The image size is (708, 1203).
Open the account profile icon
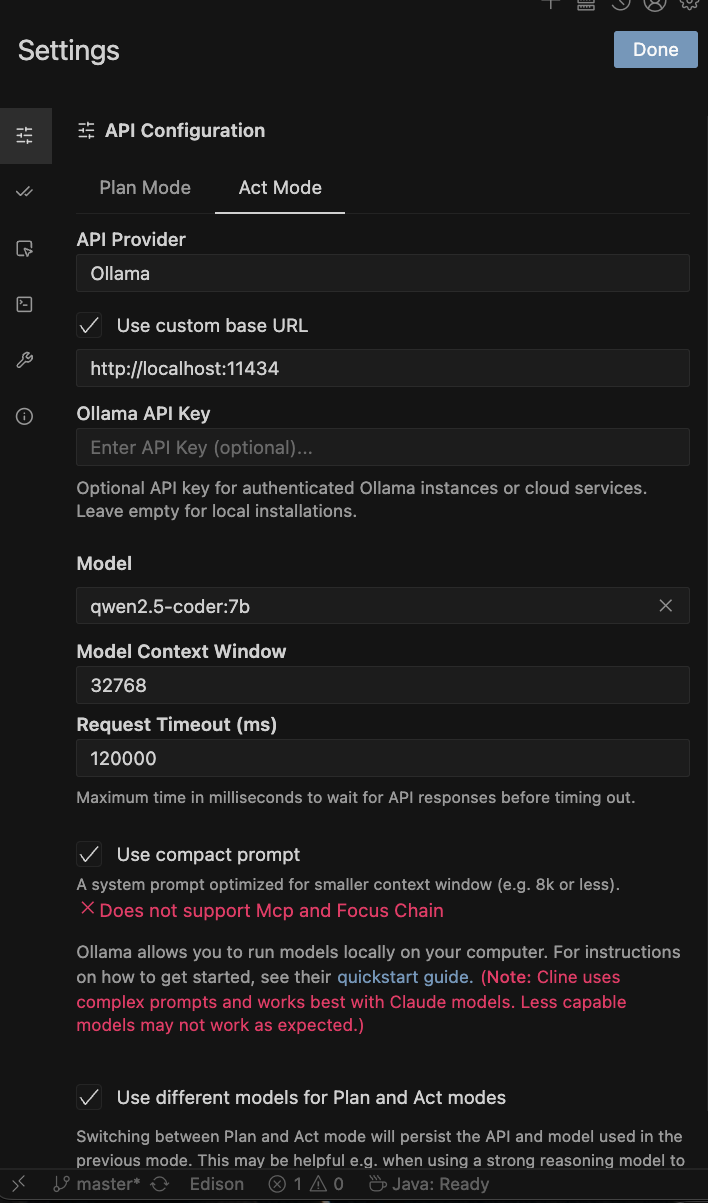[x=655, y=4]
